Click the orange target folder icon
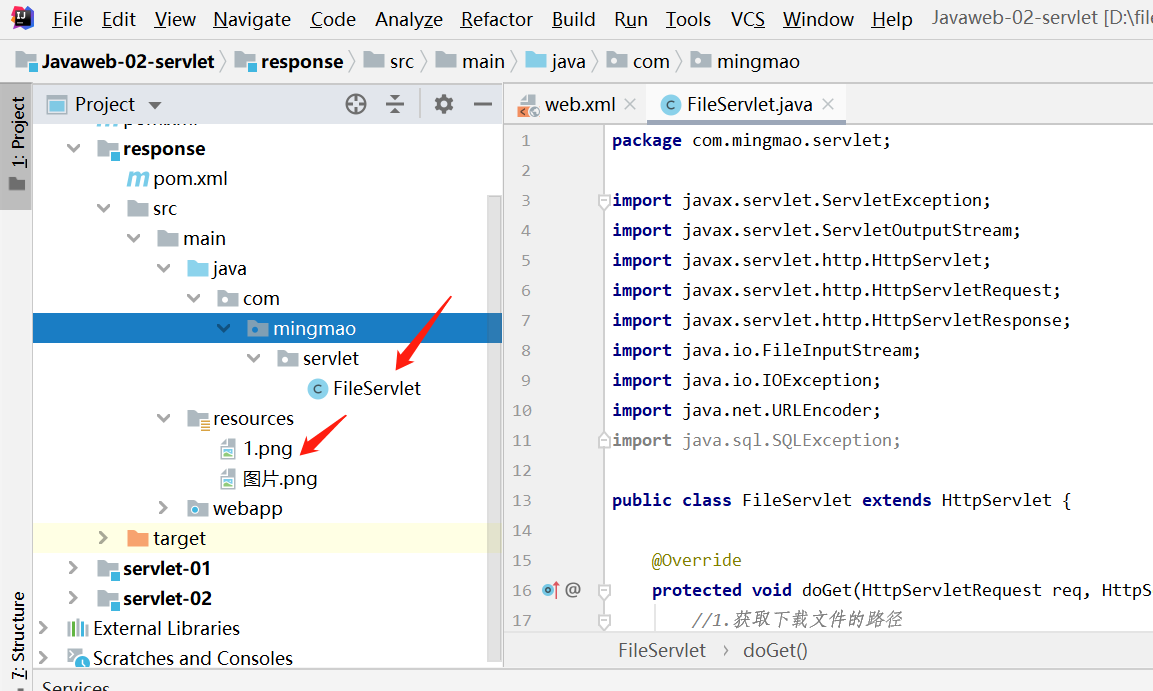The image size is (1153, 691). click(x=138, y=538)
